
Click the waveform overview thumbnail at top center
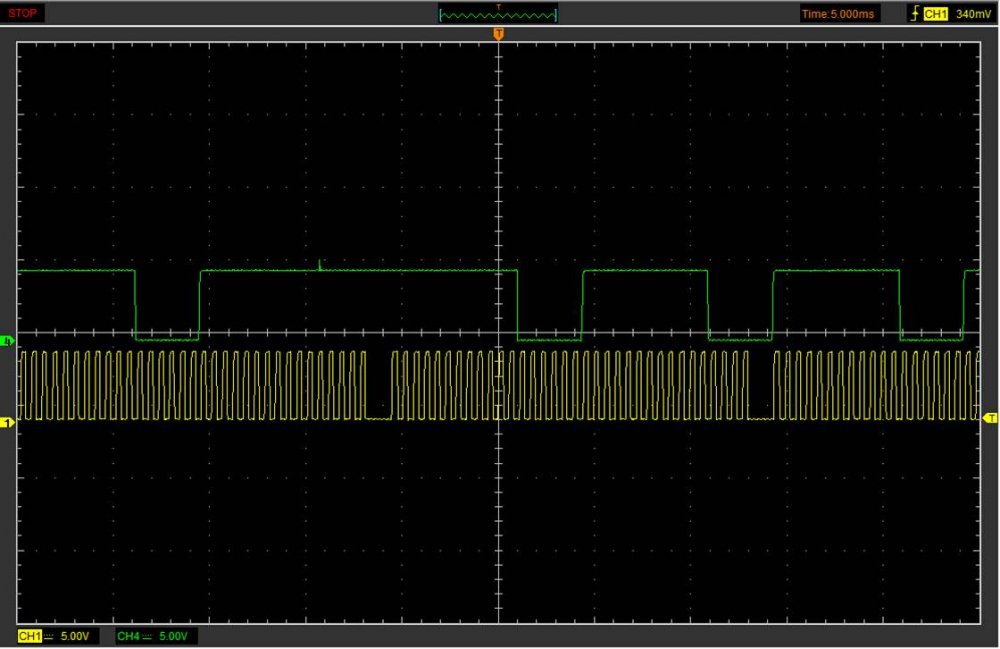point(498,14)
